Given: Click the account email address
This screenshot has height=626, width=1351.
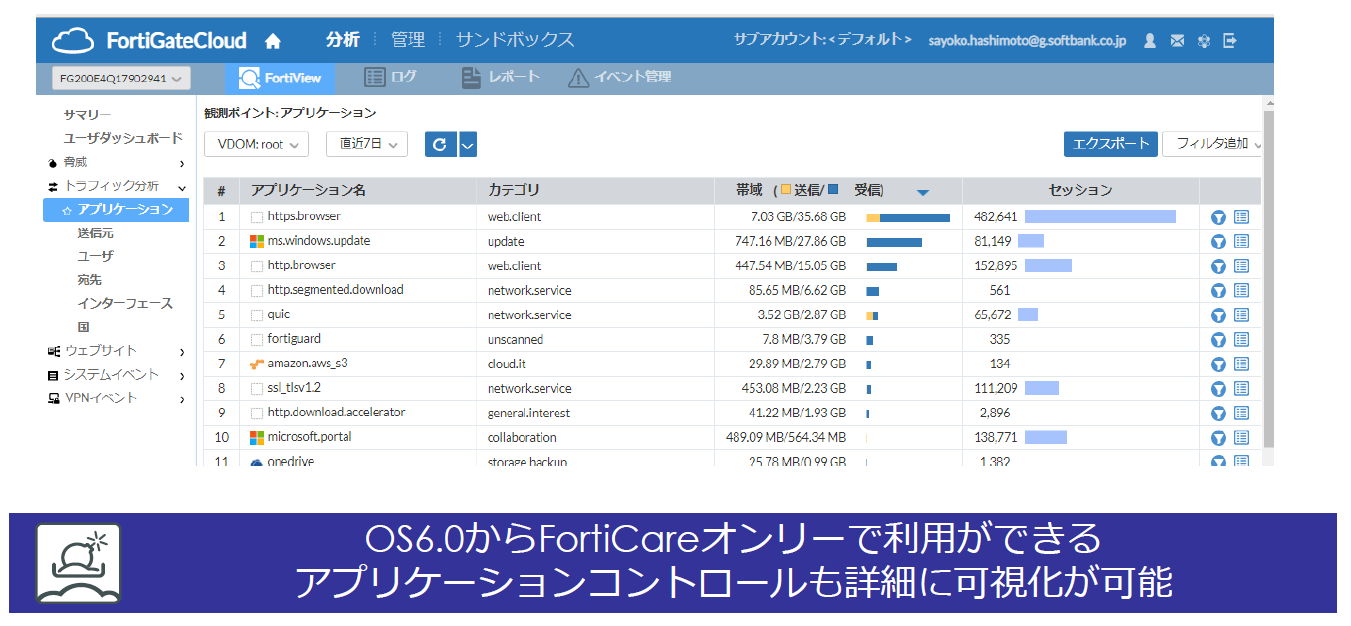Looking at the screenshot, I should 1027,41.
